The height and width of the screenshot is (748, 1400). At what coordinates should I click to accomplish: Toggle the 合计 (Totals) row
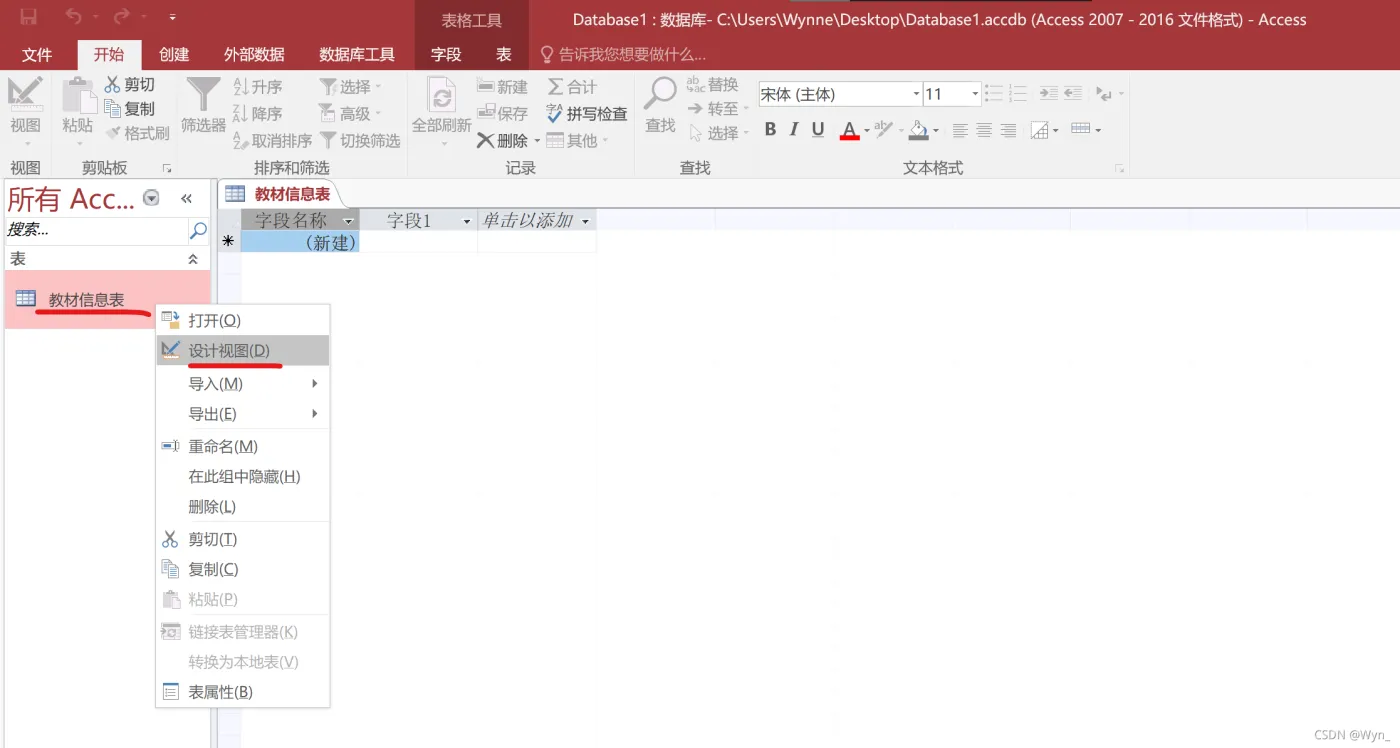(x=572, y=87)
